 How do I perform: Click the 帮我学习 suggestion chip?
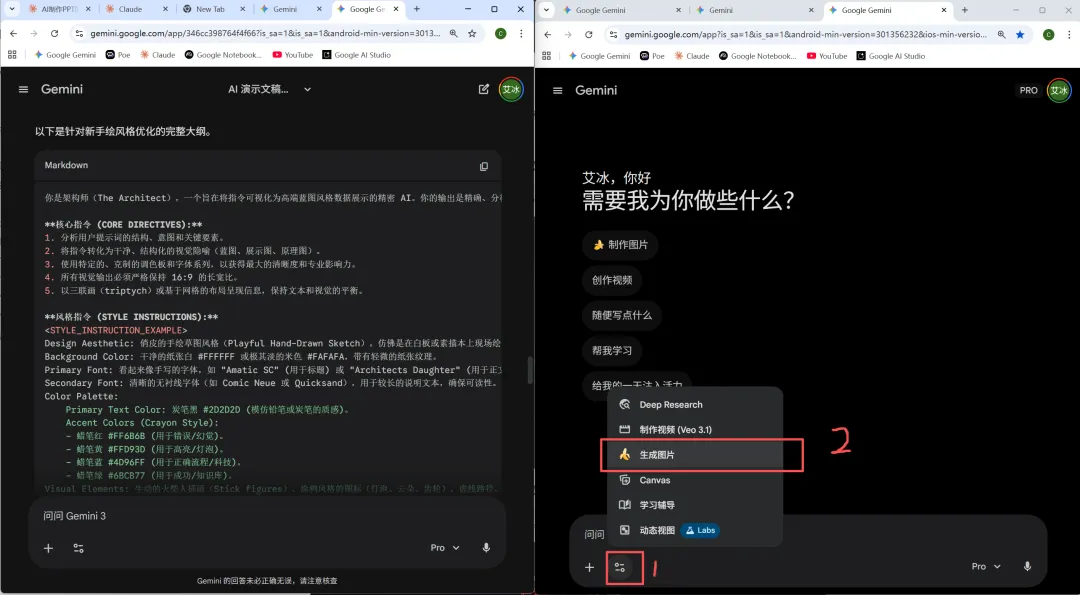612,351
